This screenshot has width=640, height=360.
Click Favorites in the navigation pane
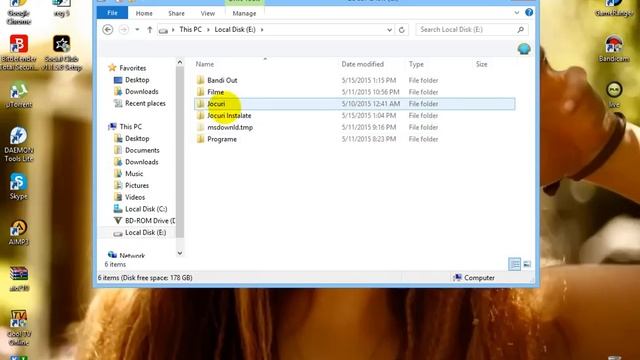point(133,68)
